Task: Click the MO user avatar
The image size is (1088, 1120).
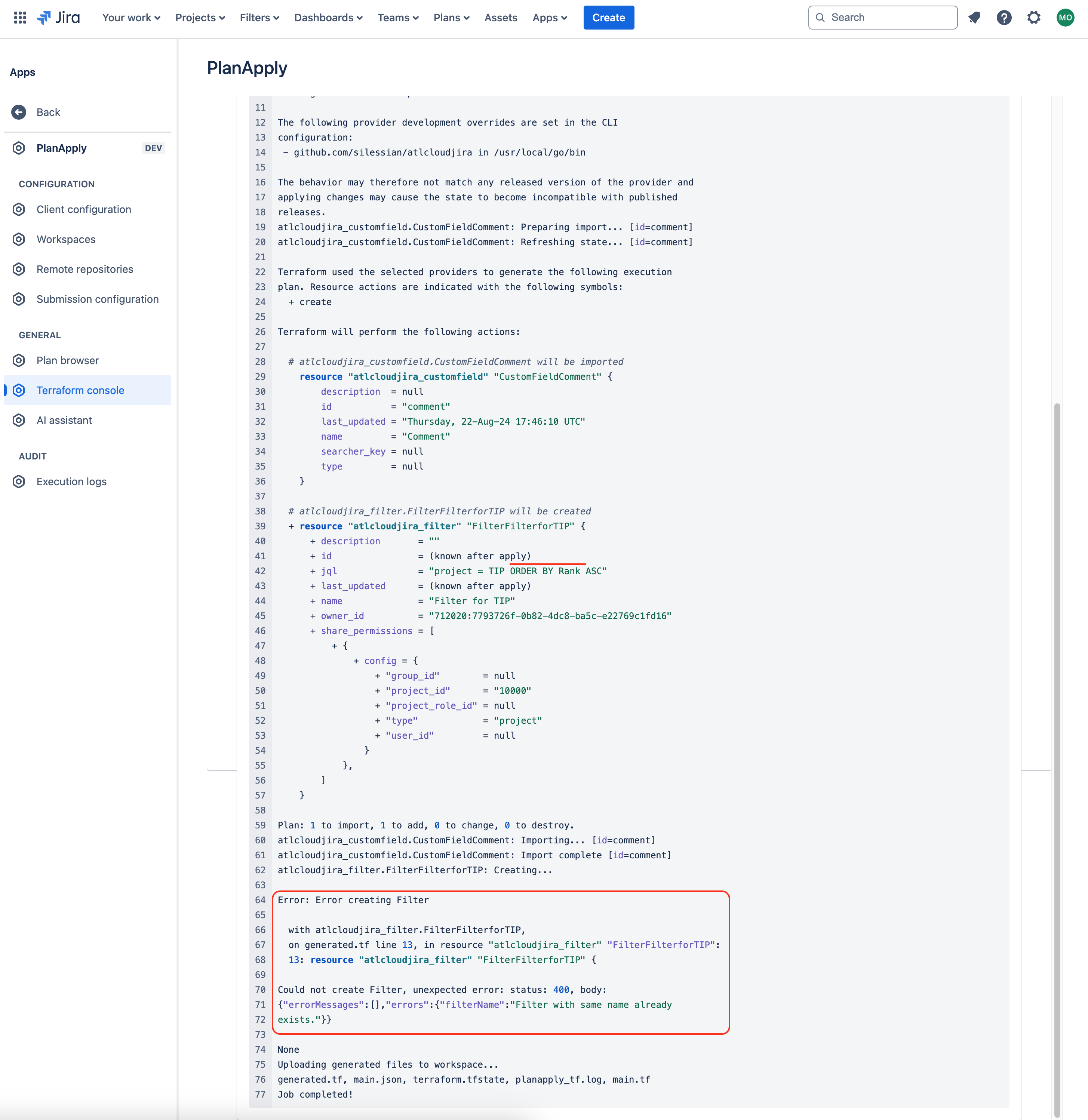Action: pyautogui.click(x=1065, y=18)
